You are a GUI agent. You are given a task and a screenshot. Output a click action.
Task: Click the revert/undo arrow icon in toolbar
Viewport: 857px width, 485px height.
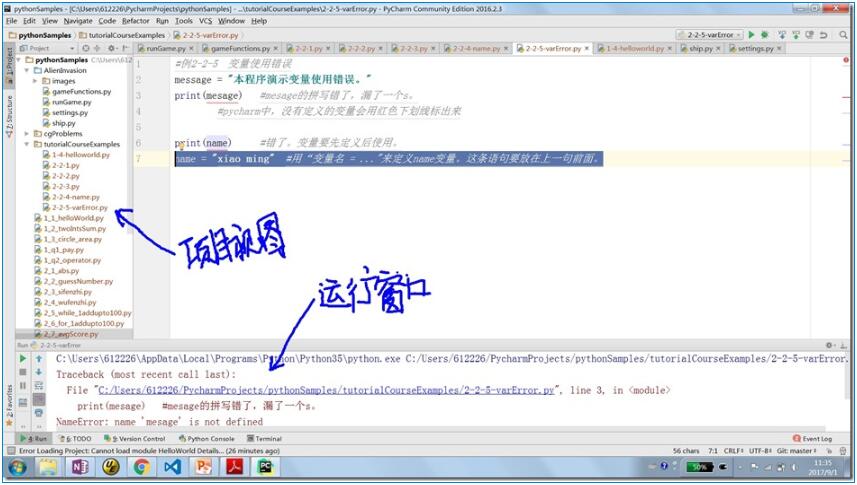823,34
